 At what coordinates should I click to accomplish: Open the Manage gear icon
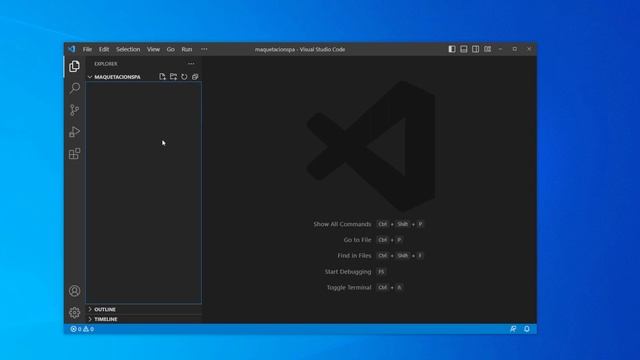74,313
